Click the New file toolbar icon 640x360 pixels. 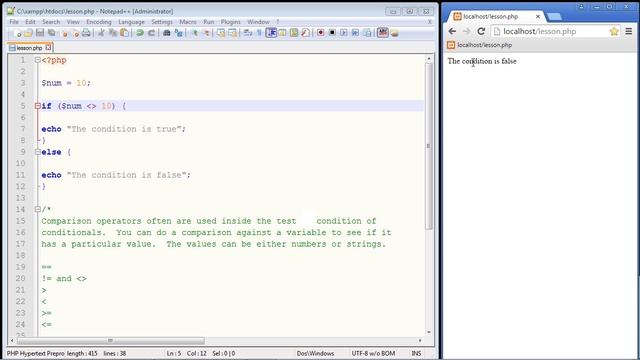click(x=18, y=33)
